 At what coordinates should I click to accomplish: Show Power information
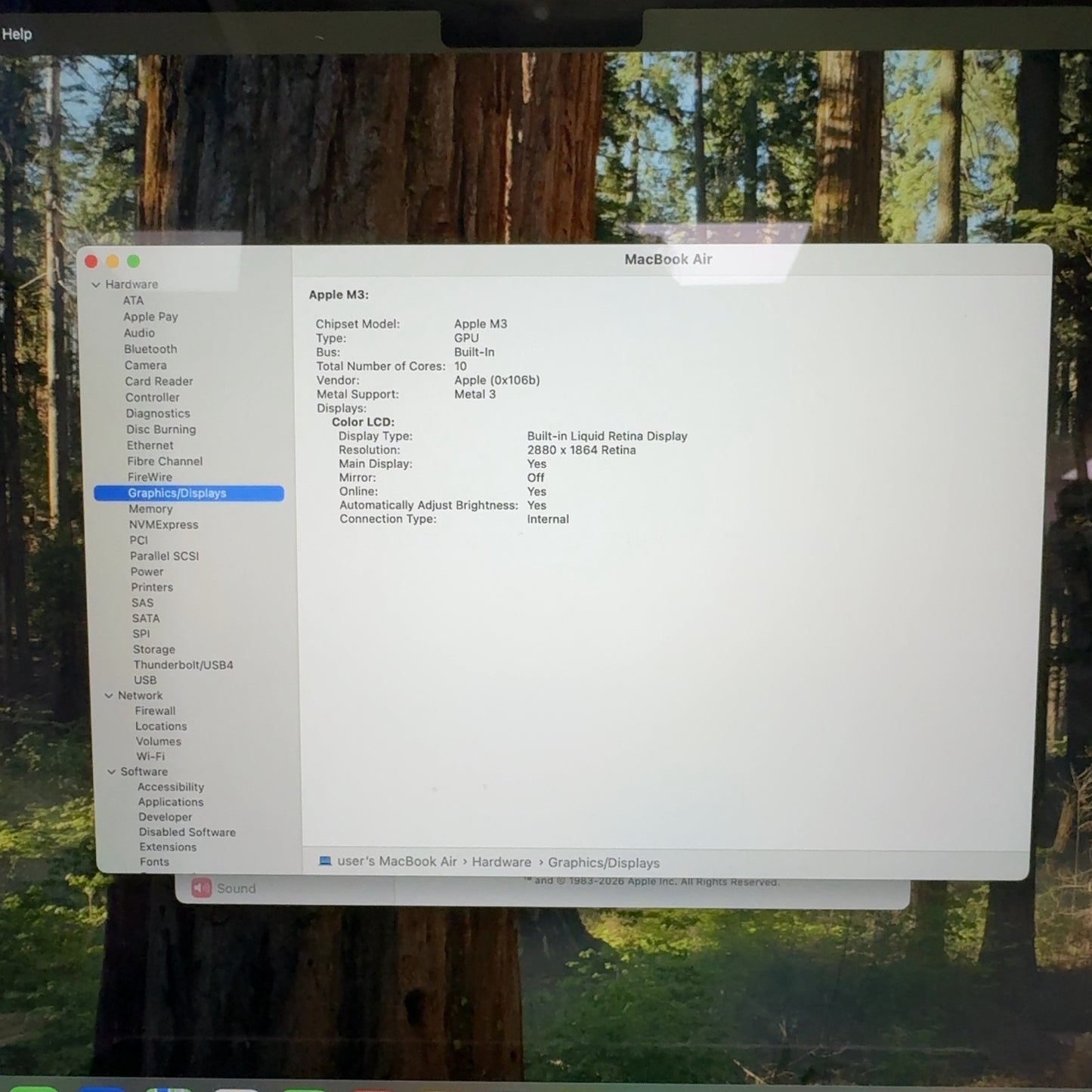147,572
